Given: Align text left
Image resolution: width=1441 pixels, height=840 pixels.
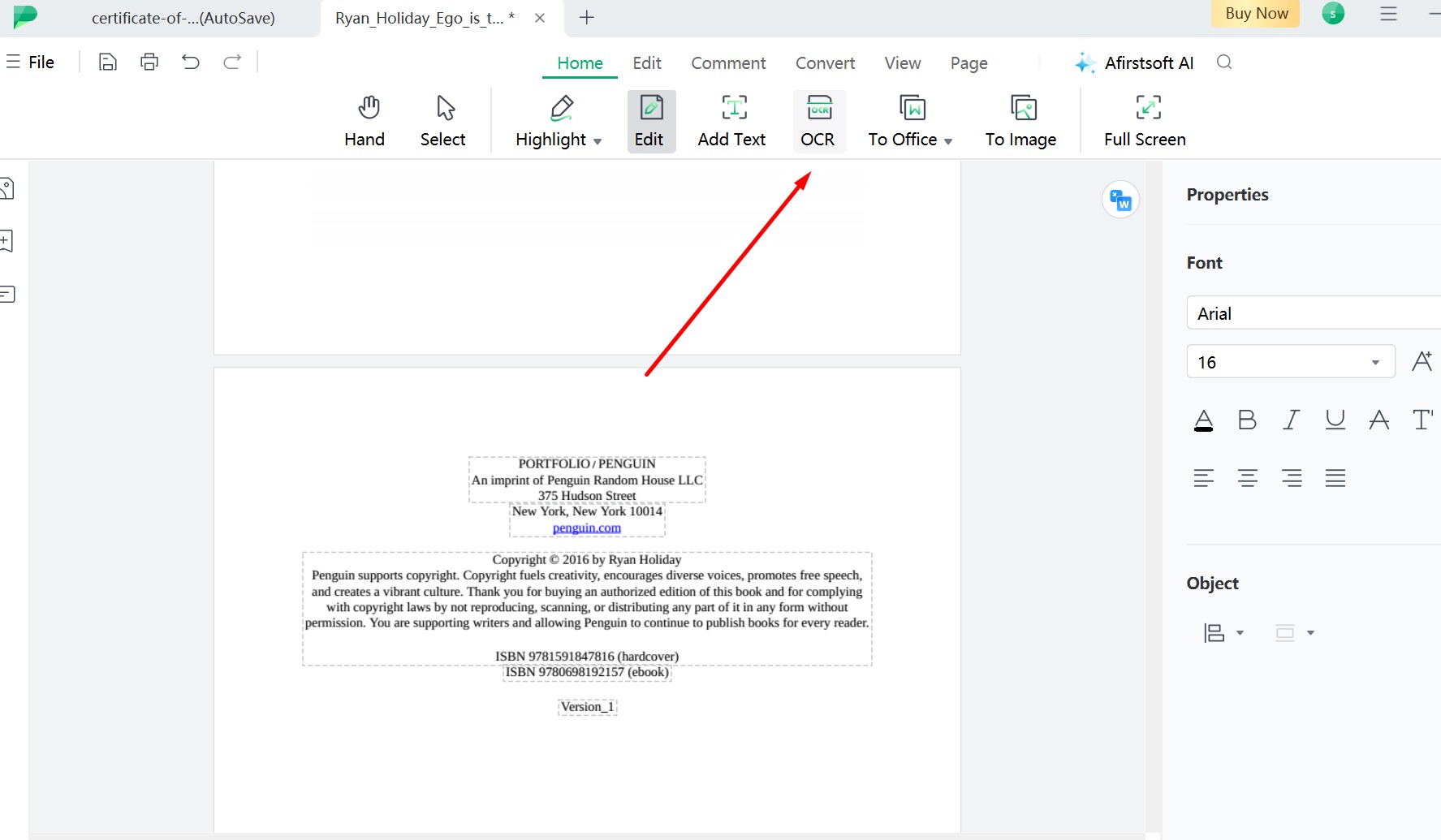Looking at the screenshot, I should [1204, 478].
